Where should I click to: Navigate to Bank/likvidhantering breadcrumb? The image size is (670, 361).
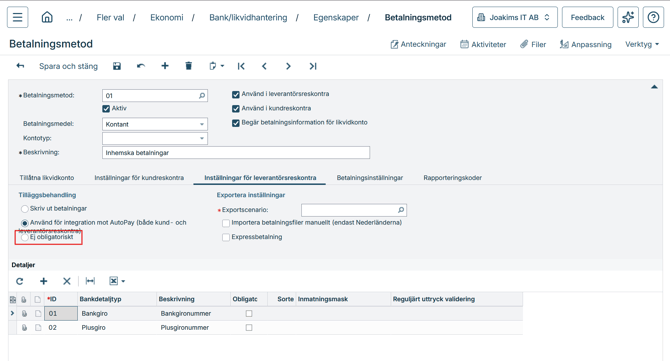(248, 18)
